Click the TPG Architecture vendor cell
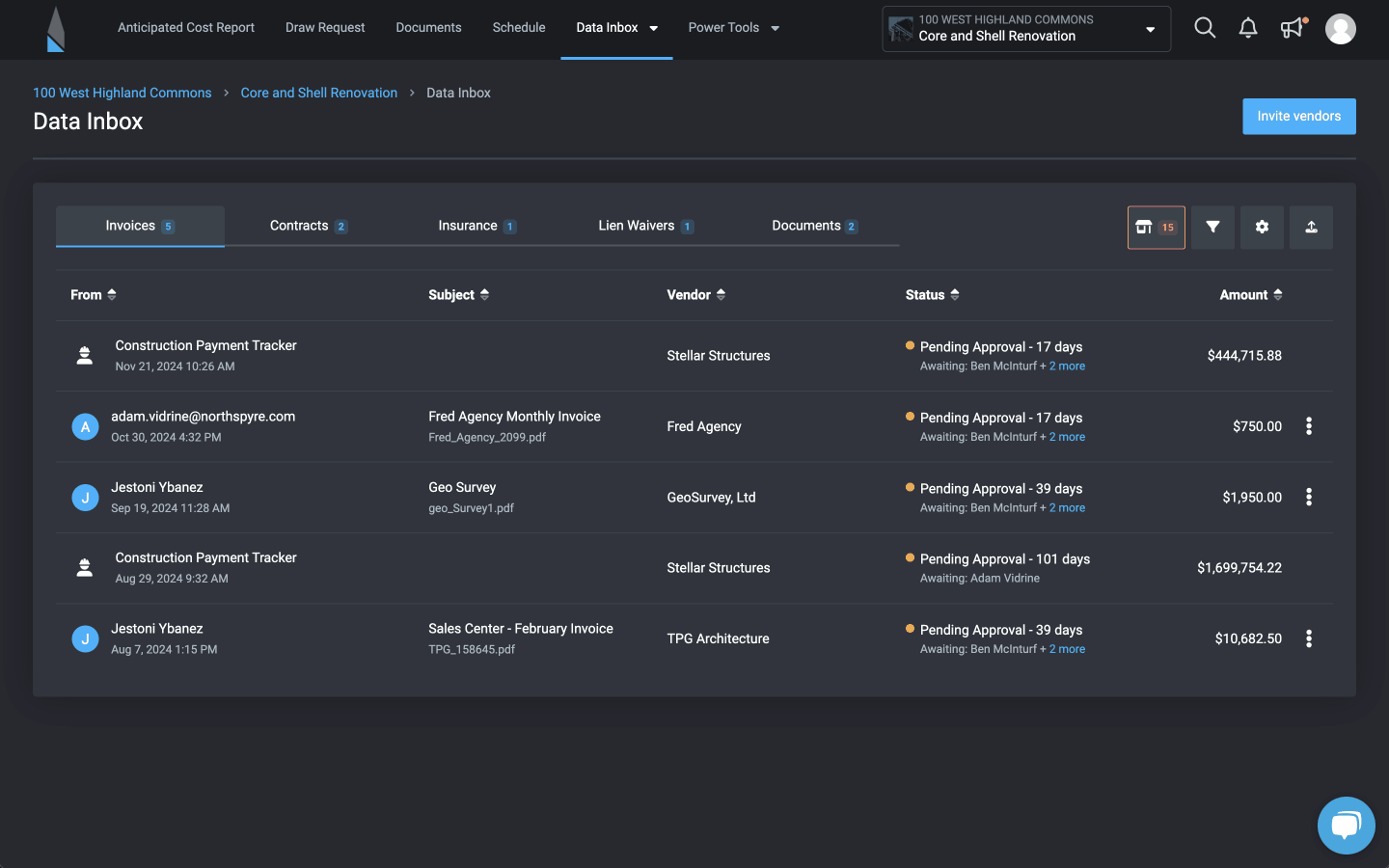Image resolution: width=1389 pixels, height=868 pixels. pyautogui.click(x=718, y=638)
